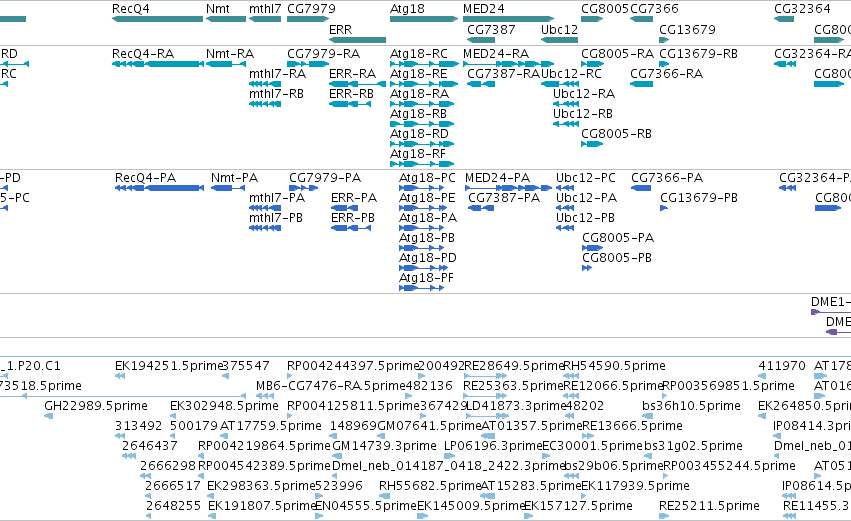Image resolution: width=851 pixels, height=521 pixels.
Task: Select the mthl7 gene glyph
Action: coord(265,19)
